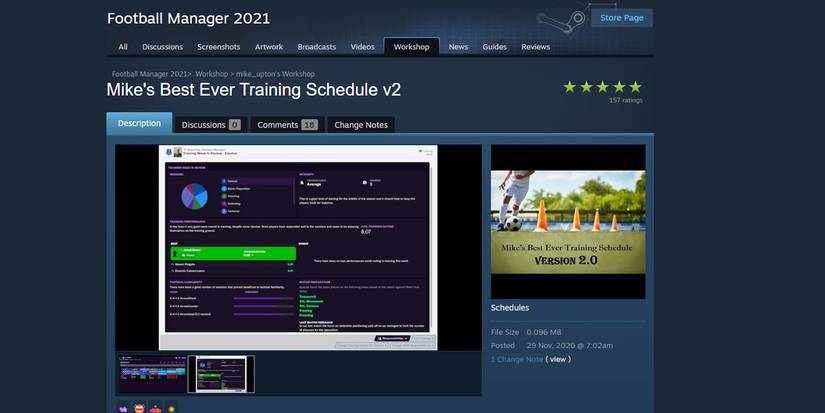The image size is (825, 413).
Task: Select the first thumbnail showing the schedule calendar
Action: [152, 374]
